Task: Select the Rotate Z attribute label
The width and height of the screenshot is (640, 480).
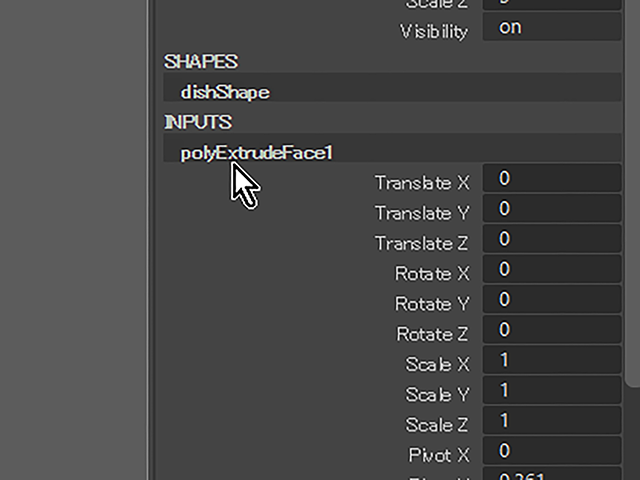Action: pos(432,334)
